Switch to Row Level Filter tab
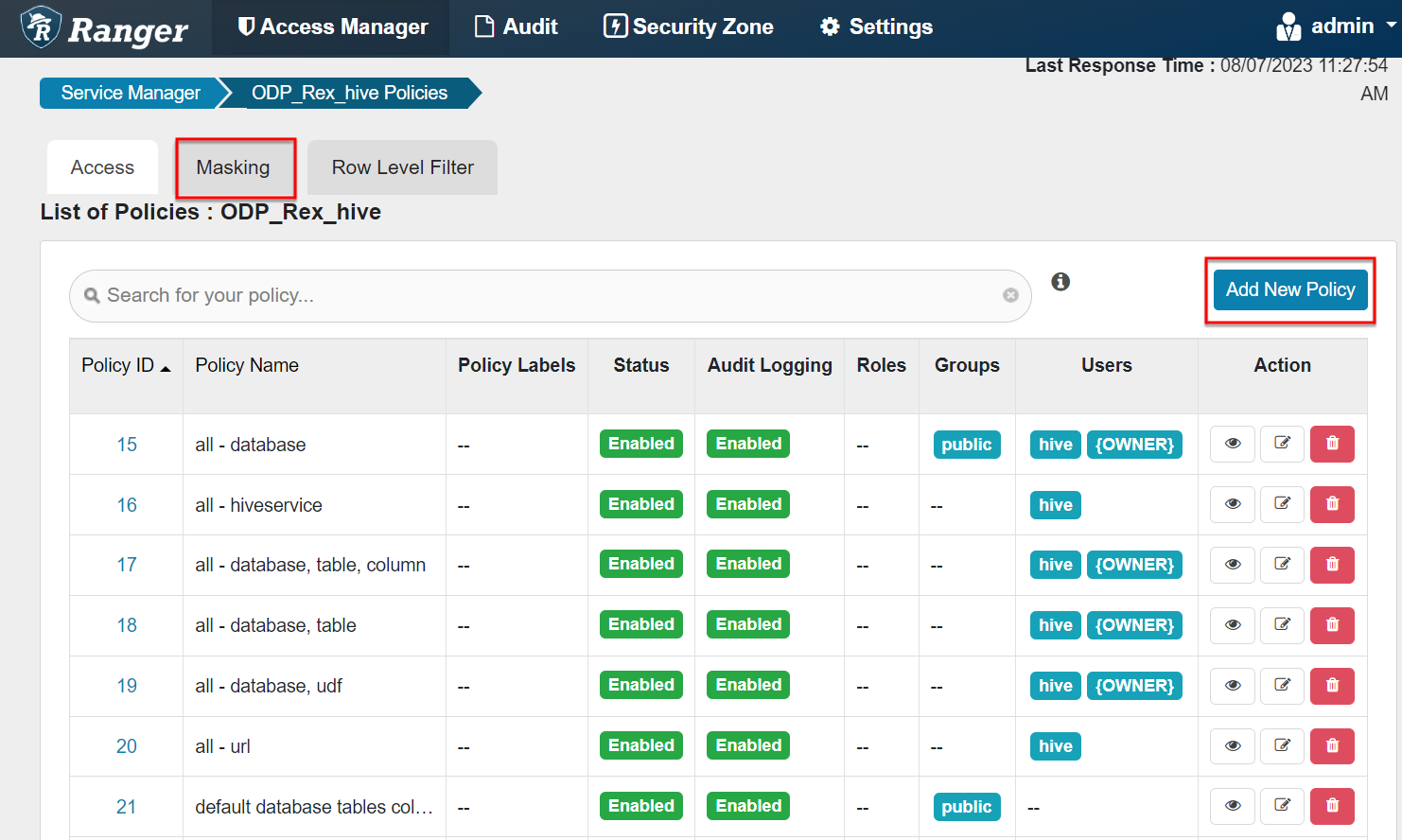The height and width of the screenshot is (840, 1402). click(402, 167)
